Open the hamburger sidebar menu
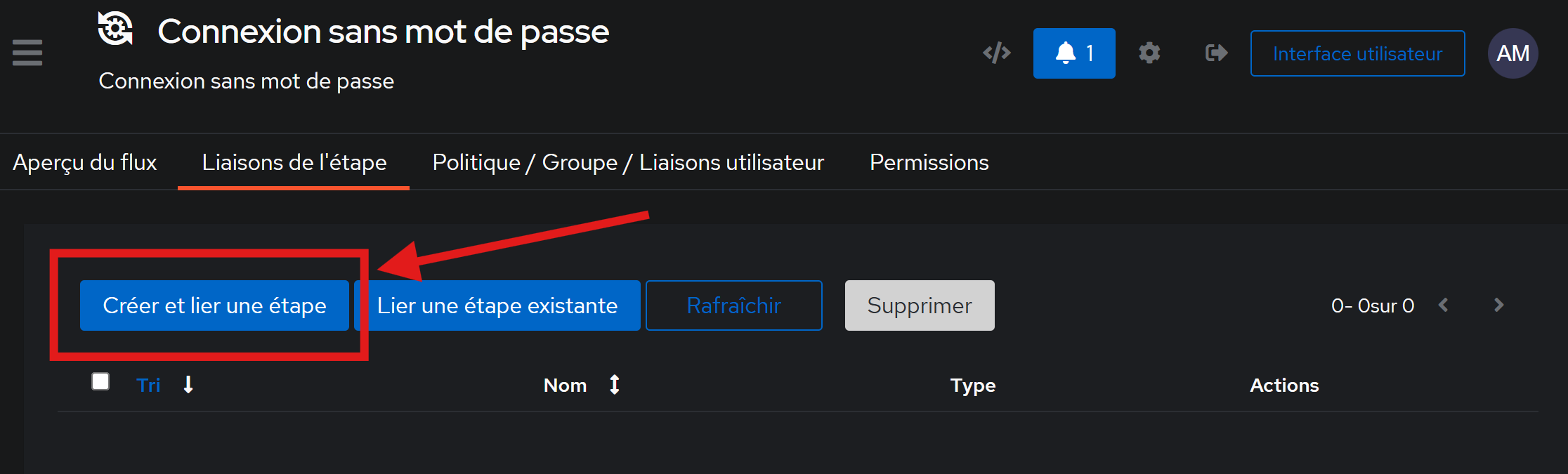Screen dimensions: 1568x474 [27, 53]
